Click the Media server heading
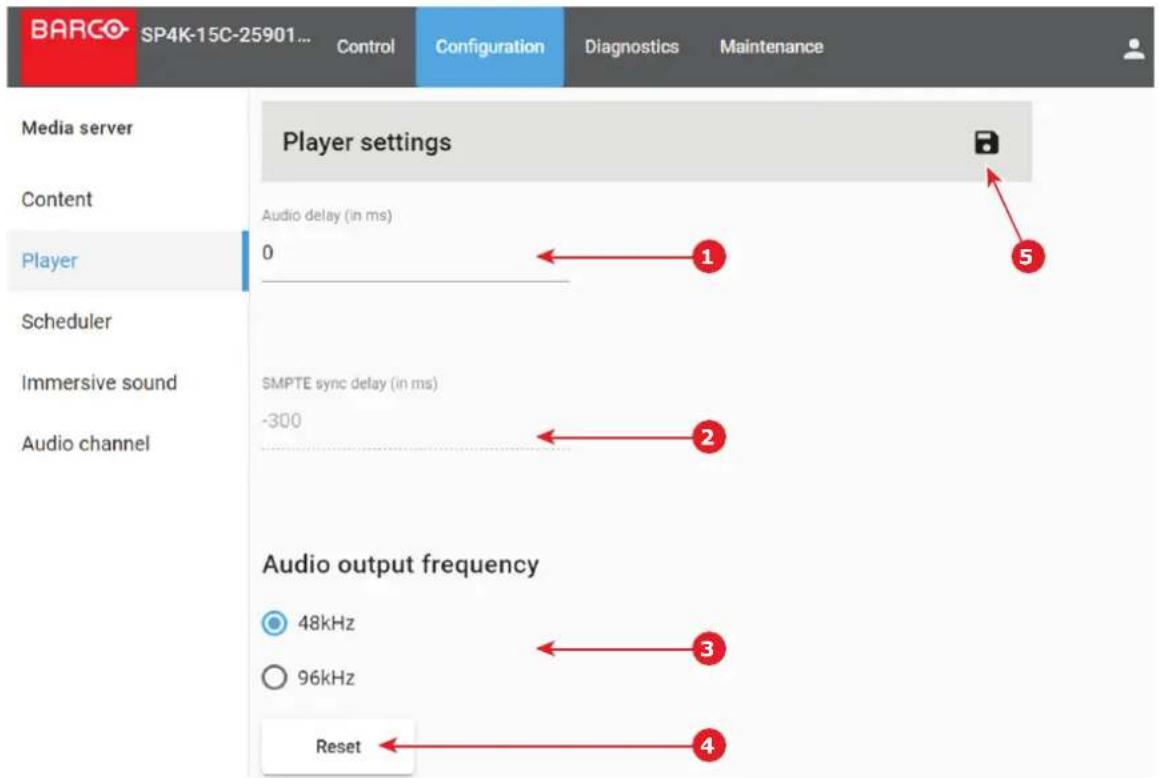This screenshot has height=778, width=1159. 77,128
